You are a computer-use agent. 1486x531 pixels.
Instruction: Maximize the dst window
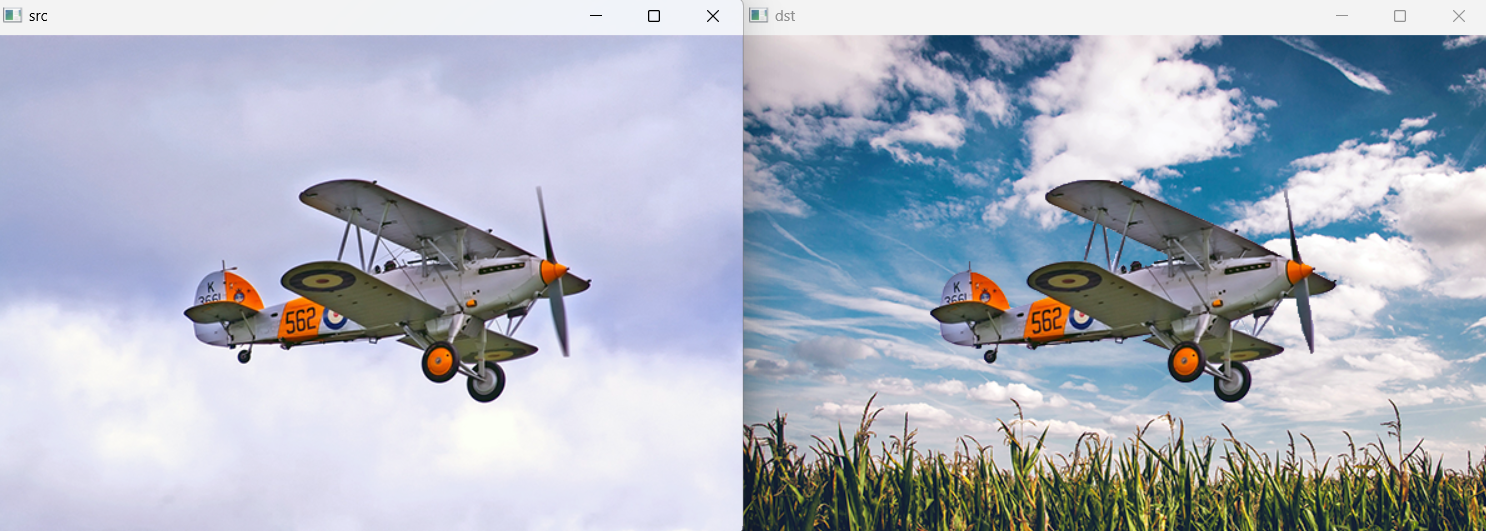pos(1400,16)
